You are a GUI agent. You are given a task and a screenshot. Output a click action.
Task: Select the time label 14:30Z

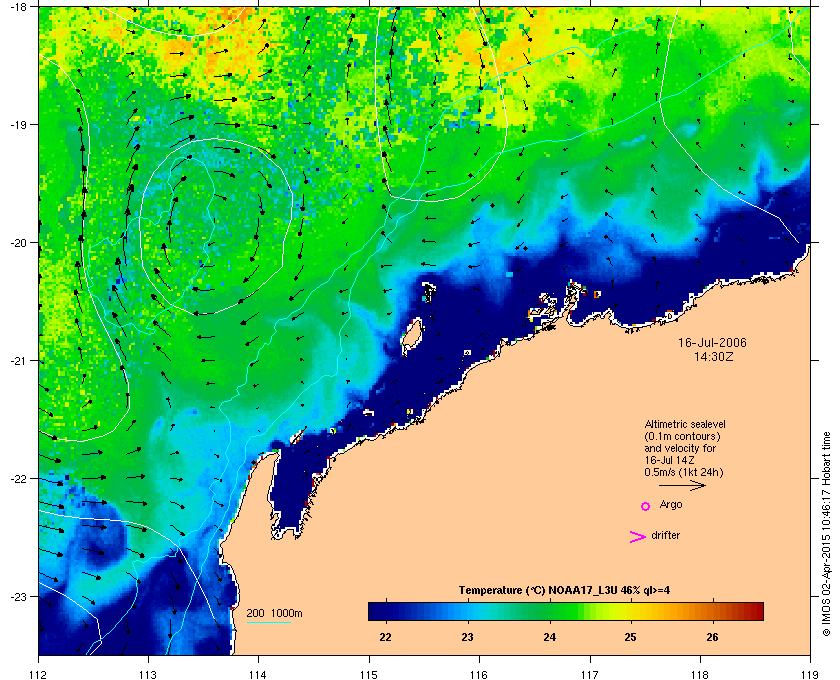(x=713, y=356)
